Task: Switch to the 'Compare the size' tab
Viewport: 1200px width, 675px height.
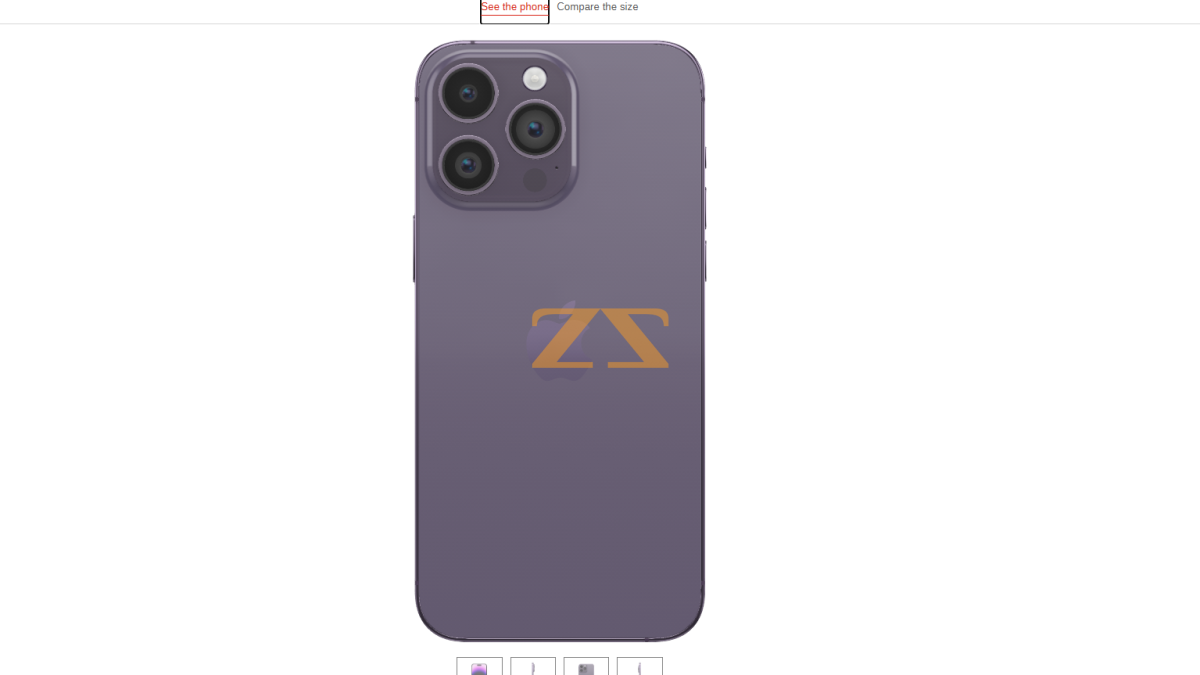Action: [597, 7]
